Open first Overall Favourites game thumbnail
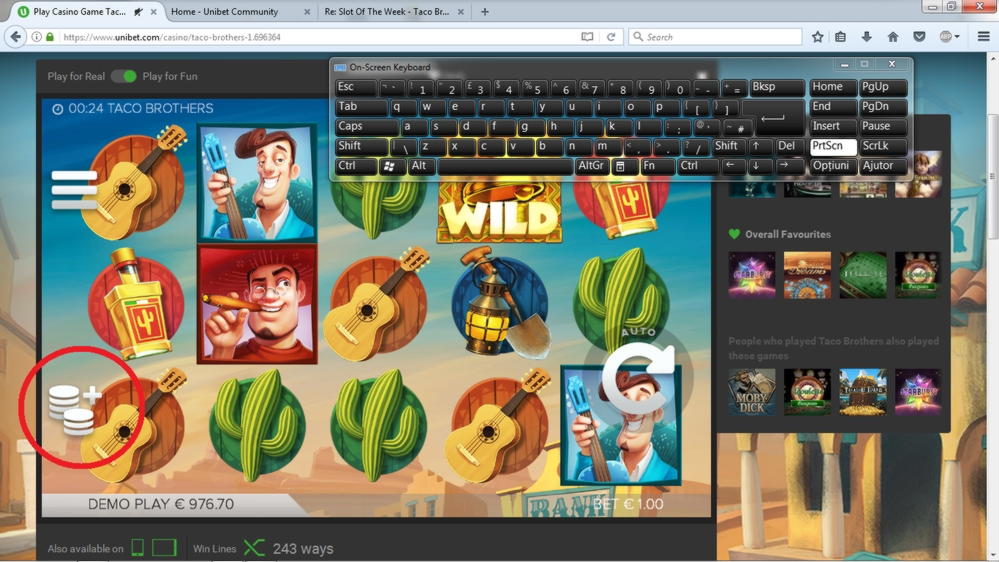This screenshot has height=562, width=999. point(752,275)
